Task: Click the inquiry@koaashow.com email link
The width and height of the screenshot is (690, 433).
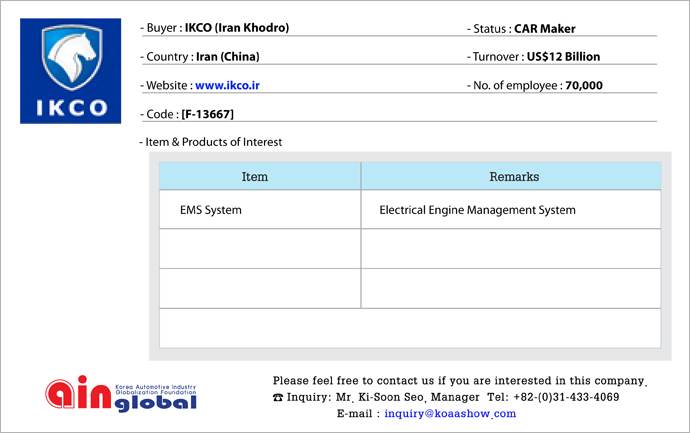Action: tap(450, 414)
